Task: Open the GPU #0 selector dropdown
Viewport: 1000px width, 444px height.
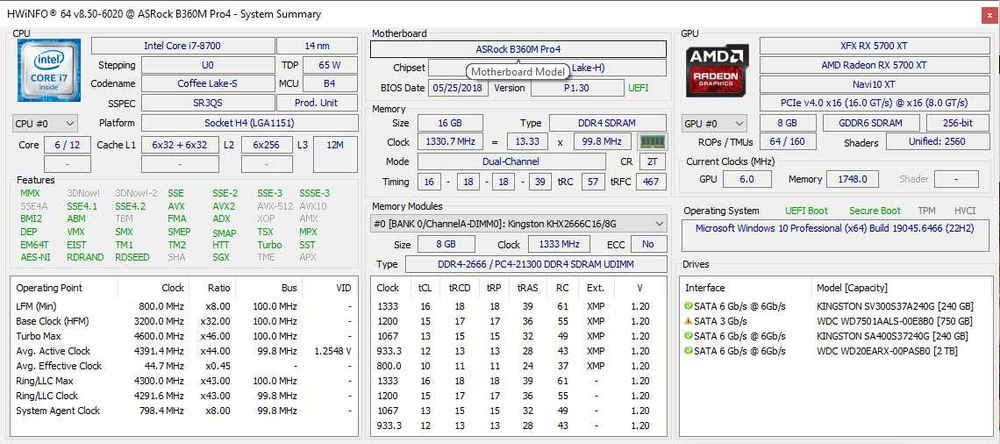Action: [714, 123]
